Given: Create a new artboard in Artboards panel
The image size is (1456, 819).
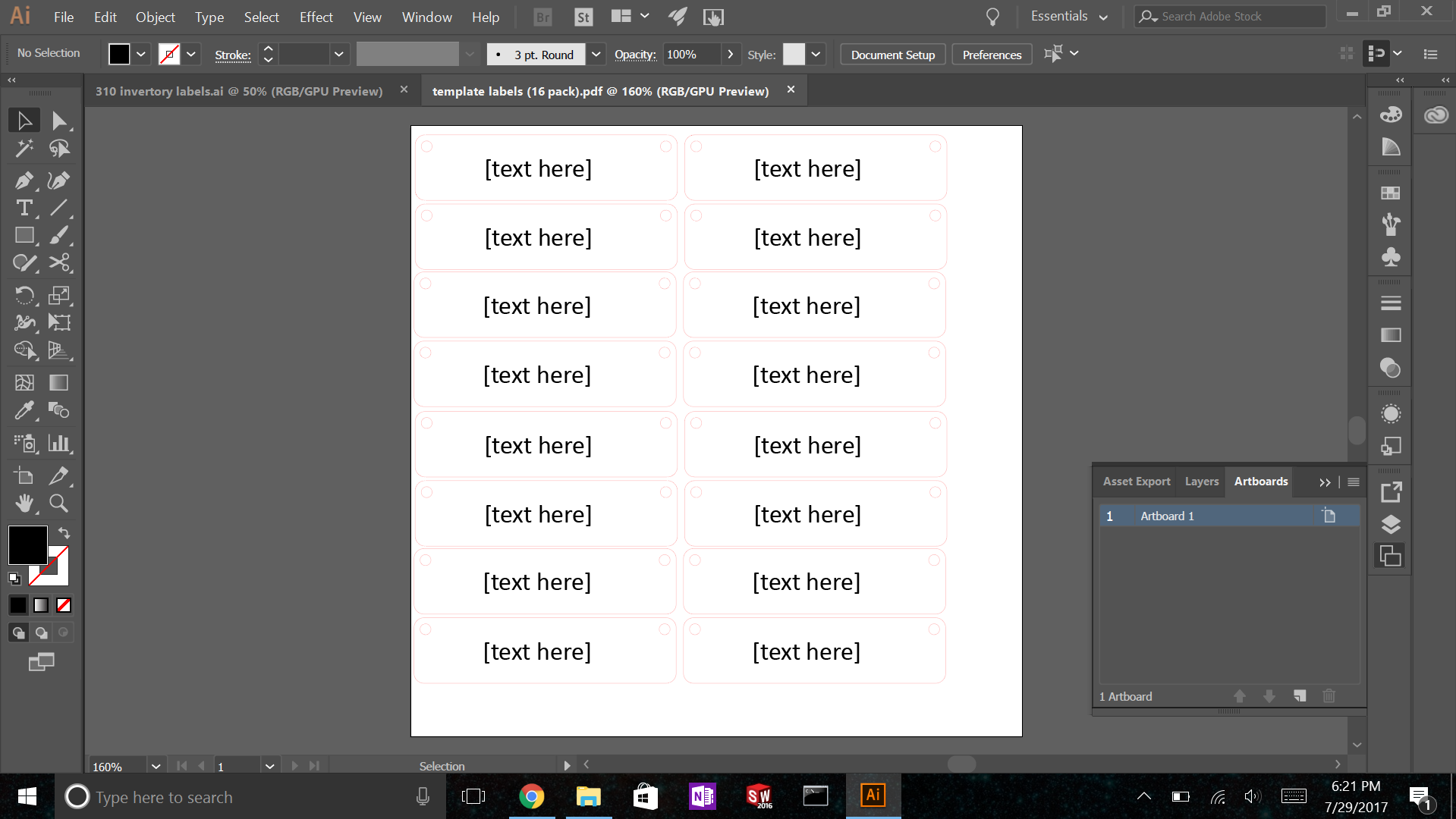Looking at the screenshot, I should tap(1300, 696).
